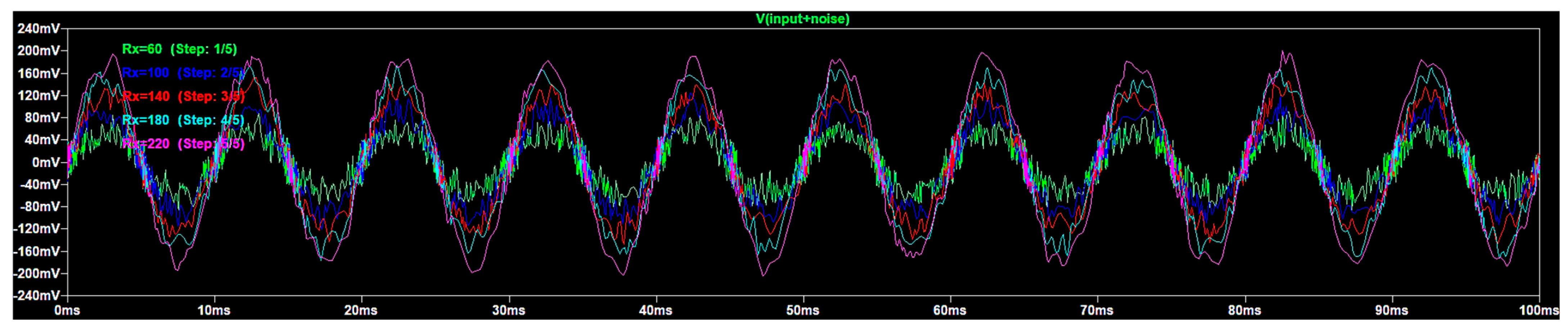Click the 40ms time axis label
The image size is (1568, 331).
(x=656, y=311)
